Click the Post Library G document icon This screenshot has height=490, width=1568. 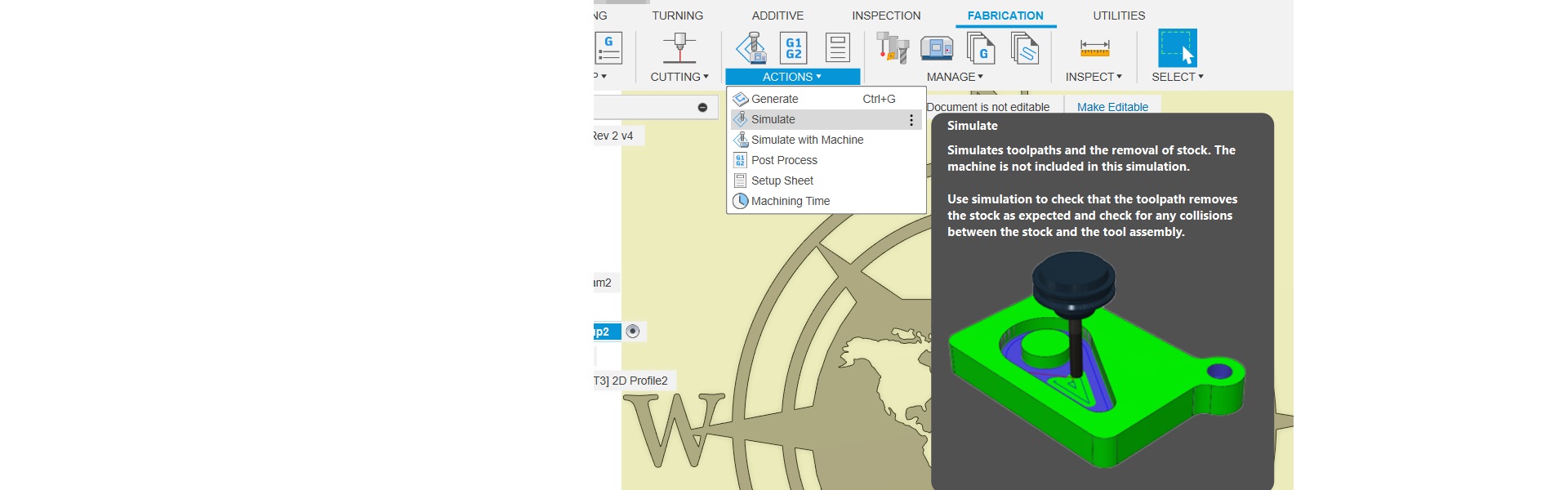[x=981, y=48]
